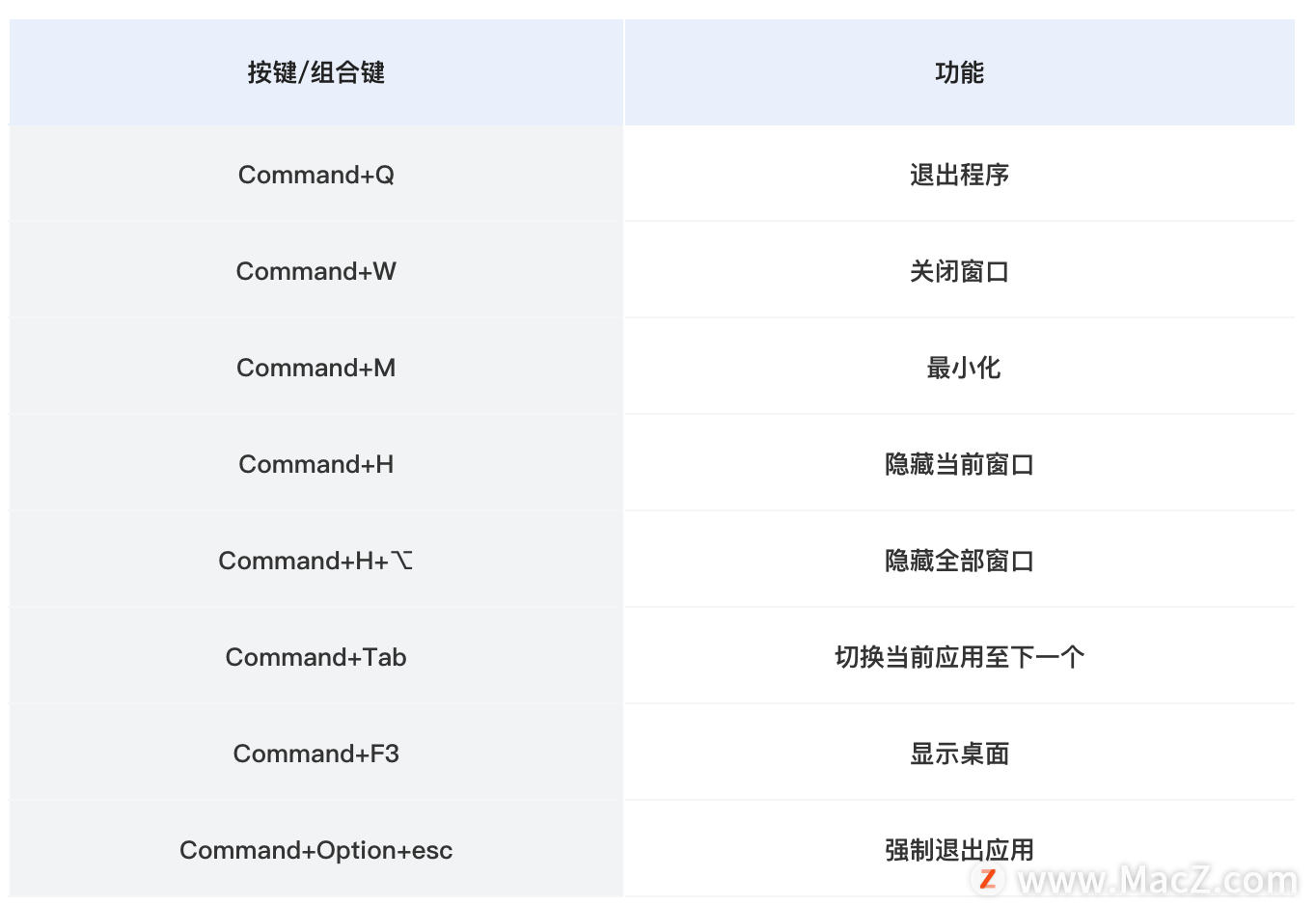The width and height of the screenshot is (1316, 905).
Task: Select the 功能 column header
Action: (959, 73)
